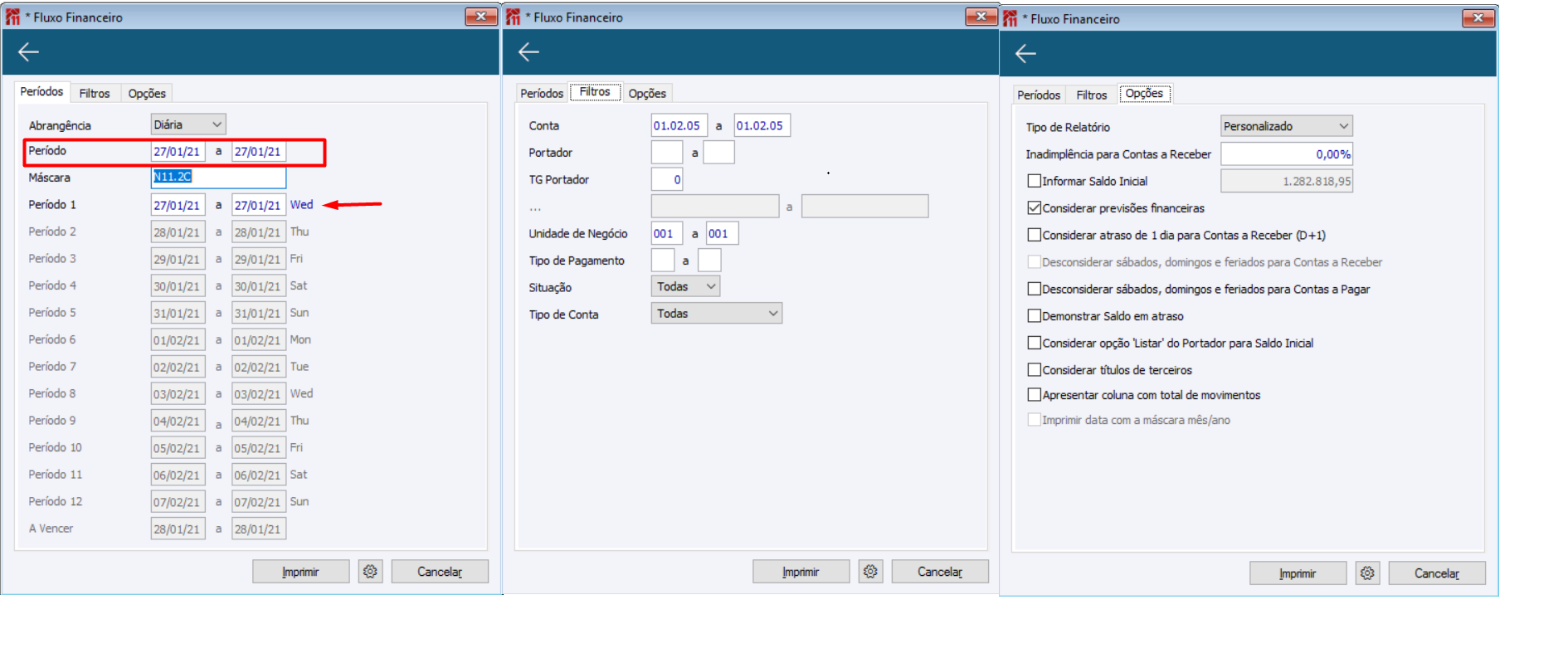Click the Período end date field
Viewport: 1568px width, 663px height.
point(259,151)
